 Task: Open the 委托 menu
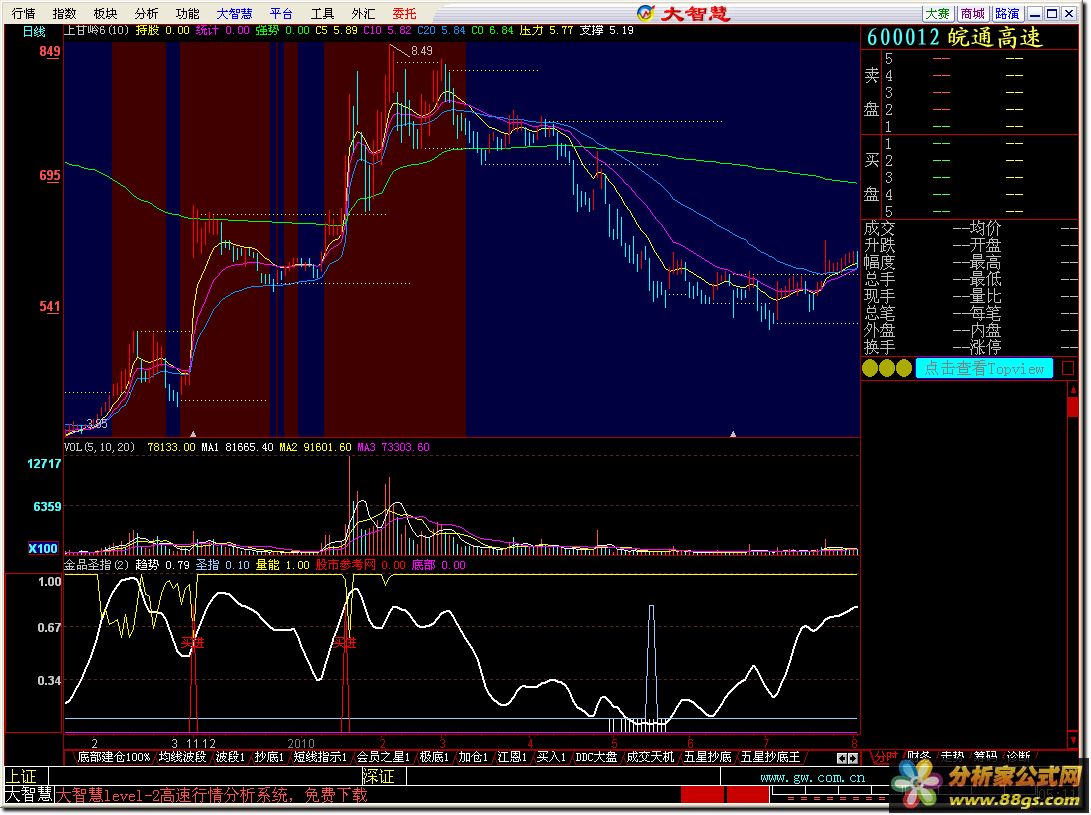click(x=404, y=13)
